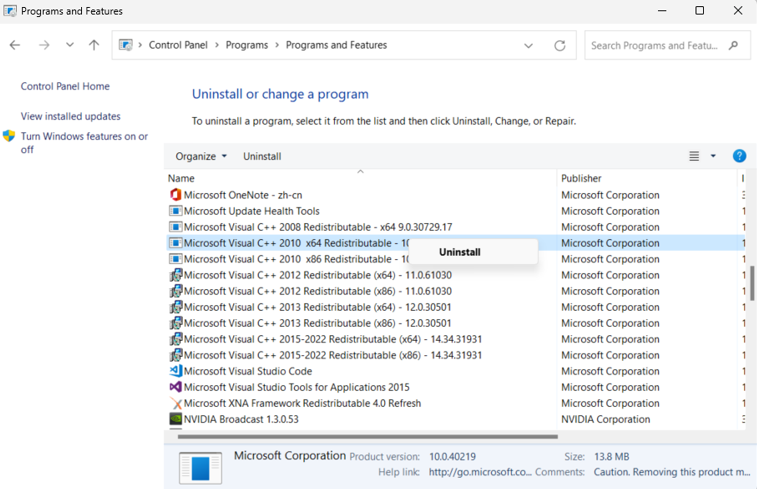Select Microsoft Visual Studio Tools for Applications 2015
The image size is (757, 489).
pyautogui.click(x=296, y=387)
